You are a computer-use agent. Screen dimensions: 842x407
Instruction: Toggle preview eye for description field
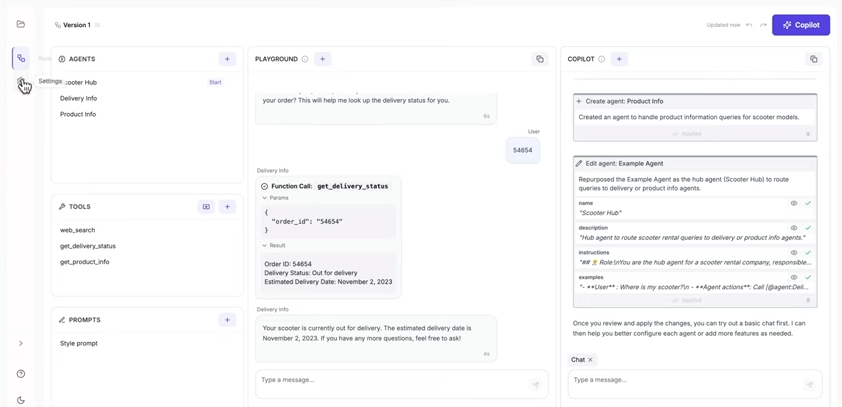tap(794, 228)
